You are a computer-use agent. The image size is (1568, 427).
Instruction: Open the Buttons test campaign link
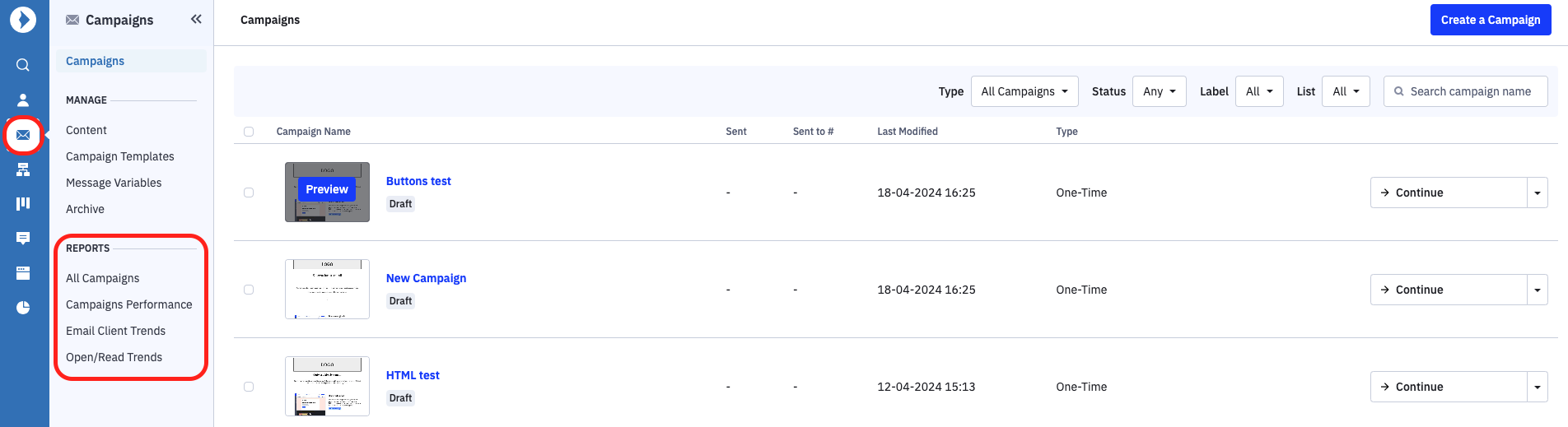[x=418, y=181]
